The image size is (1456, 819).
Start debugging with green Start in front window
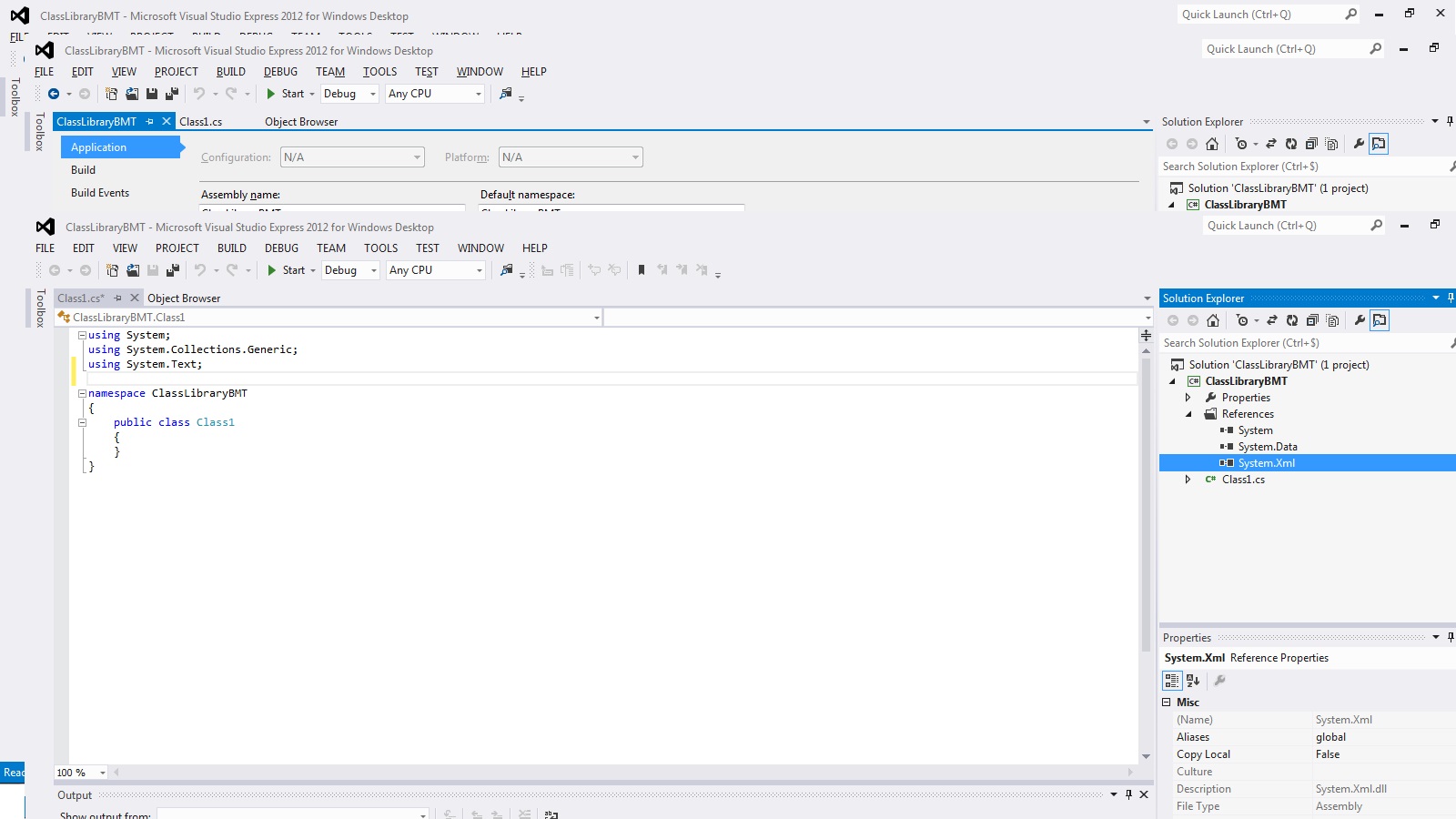click(286, 270)
